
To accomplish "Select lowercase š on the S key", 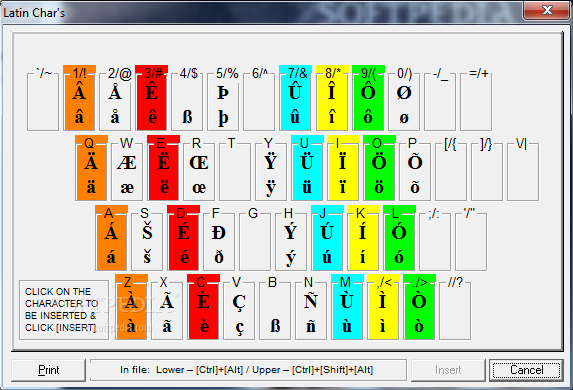I will [x=147, y=257].
